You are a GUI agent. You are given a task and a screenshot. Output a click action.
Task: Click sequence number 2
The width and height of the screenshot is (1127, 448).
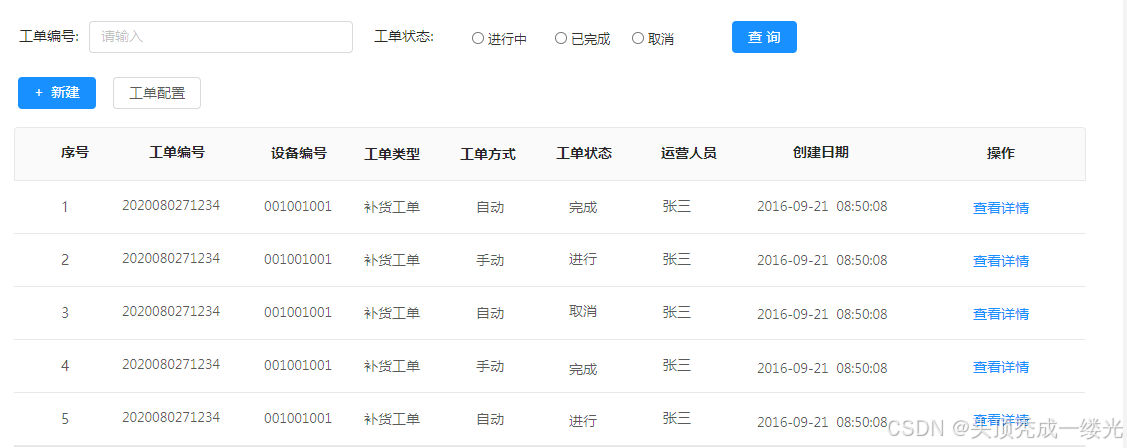(65, 260)
